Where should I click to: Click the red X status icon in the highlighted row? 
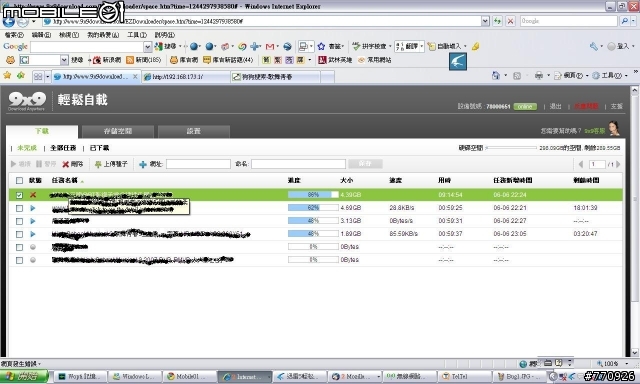[x=33, y=195]
